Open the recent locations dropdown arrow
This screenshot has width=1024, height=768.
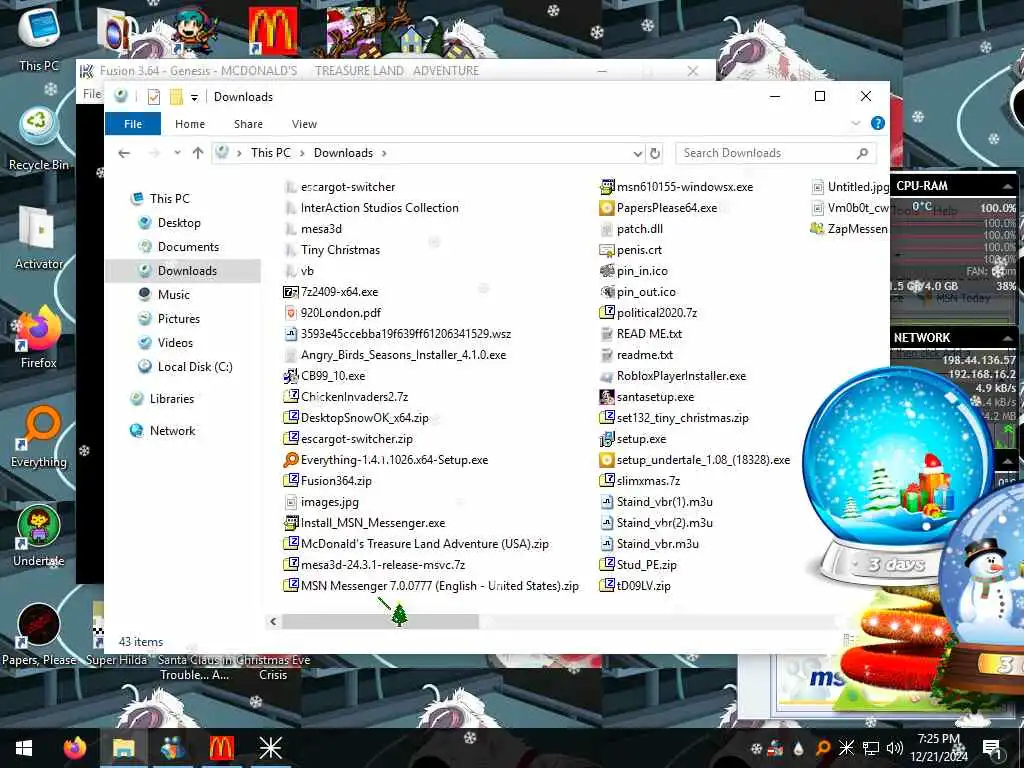tap(177, 153)
